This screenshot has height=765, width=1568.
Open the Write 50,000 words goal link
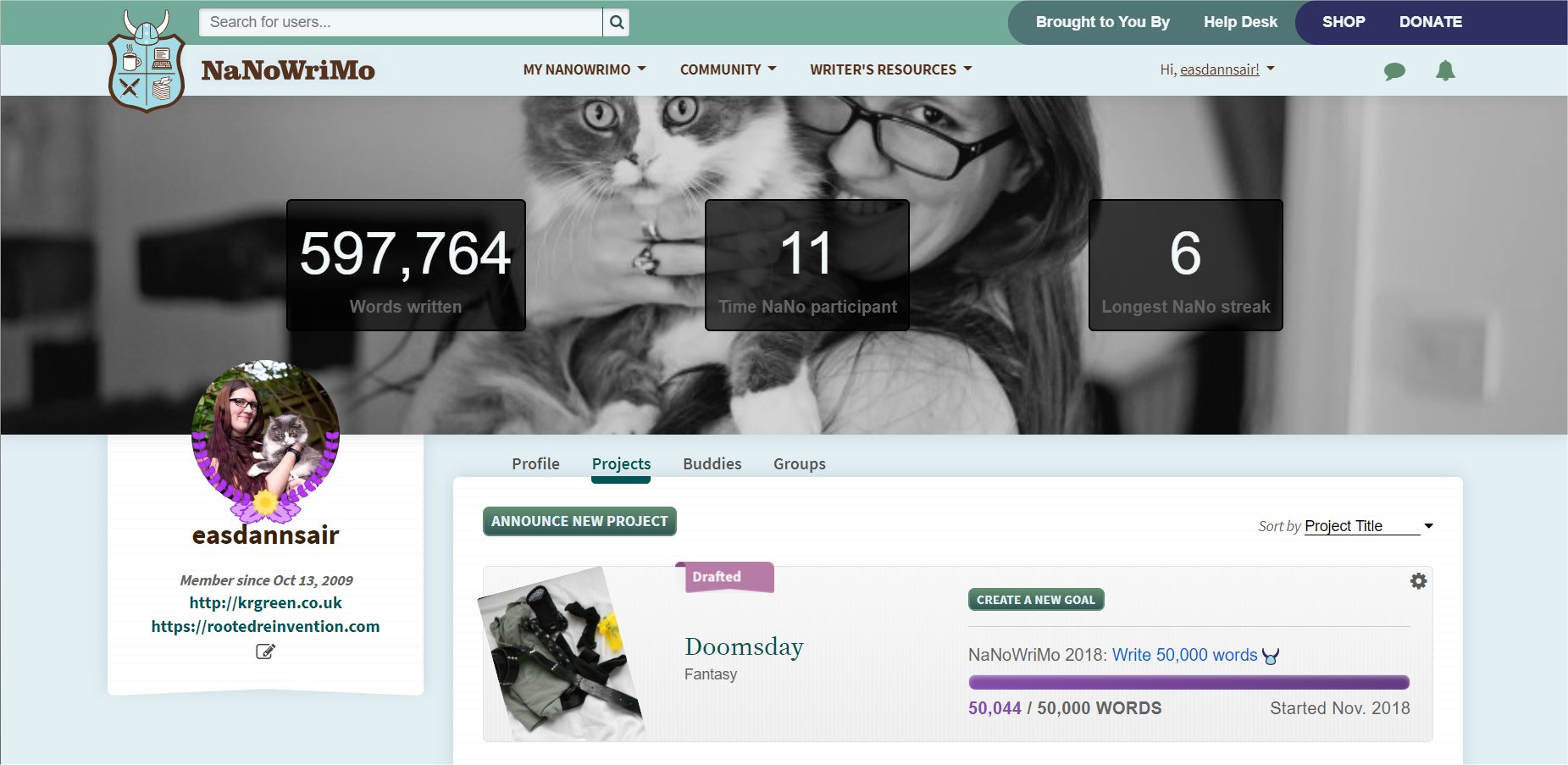click(1184, 655)
